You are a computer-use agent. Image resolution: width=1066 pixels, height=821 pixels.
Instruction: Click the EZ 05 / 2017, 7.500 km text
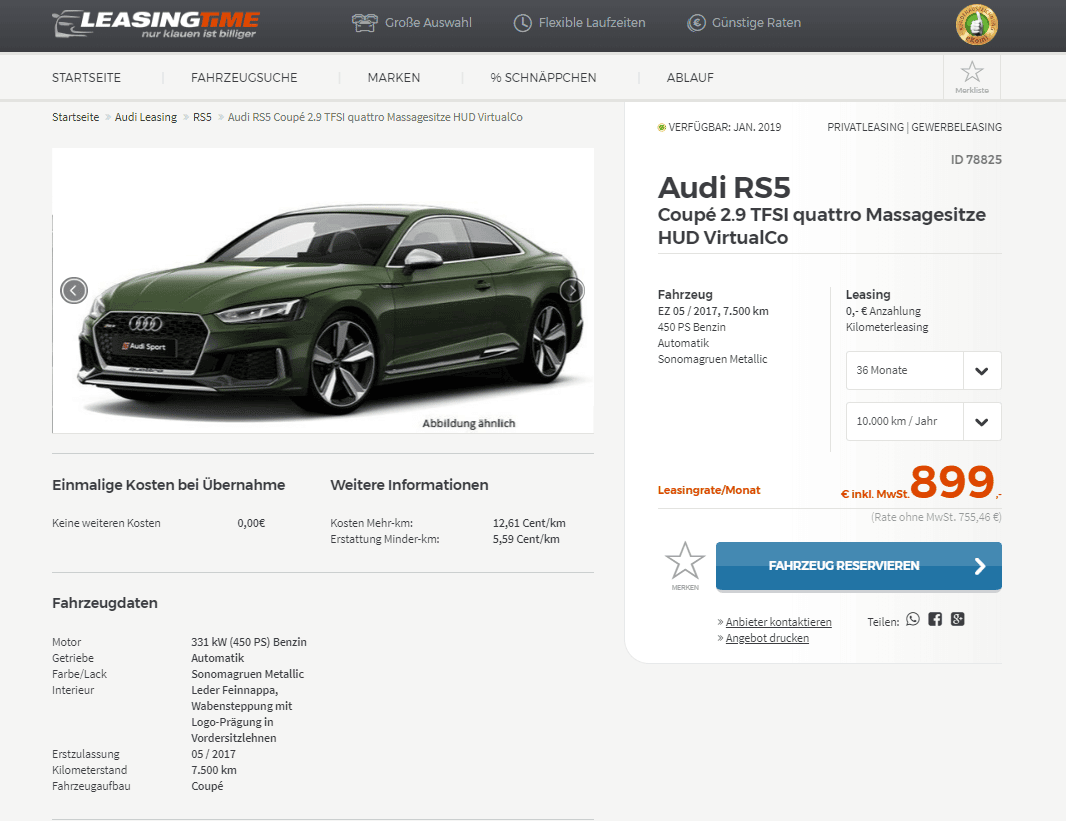point(713,311)
